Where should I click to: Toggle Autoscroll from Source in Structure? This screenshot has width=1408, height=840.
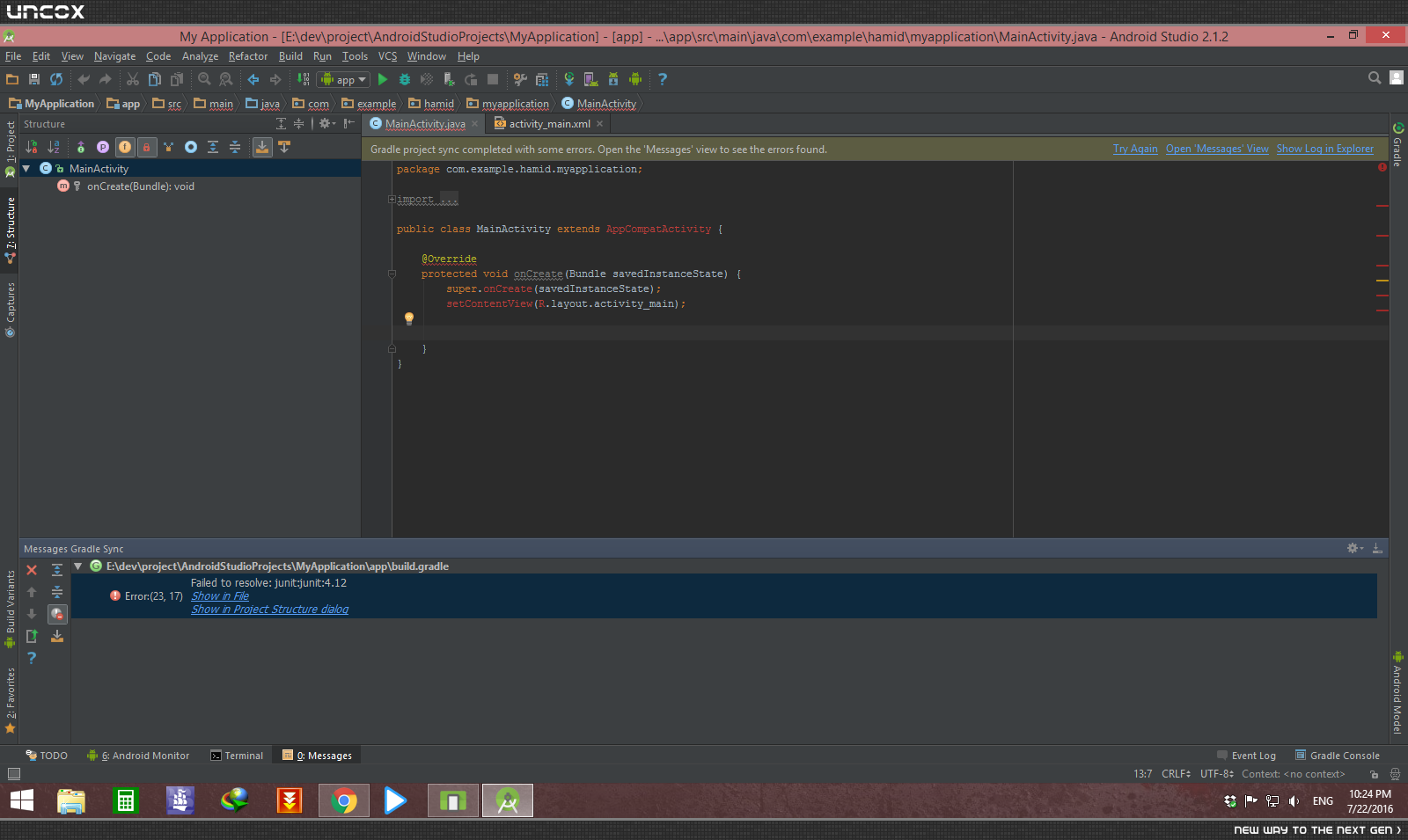point(284,147)
